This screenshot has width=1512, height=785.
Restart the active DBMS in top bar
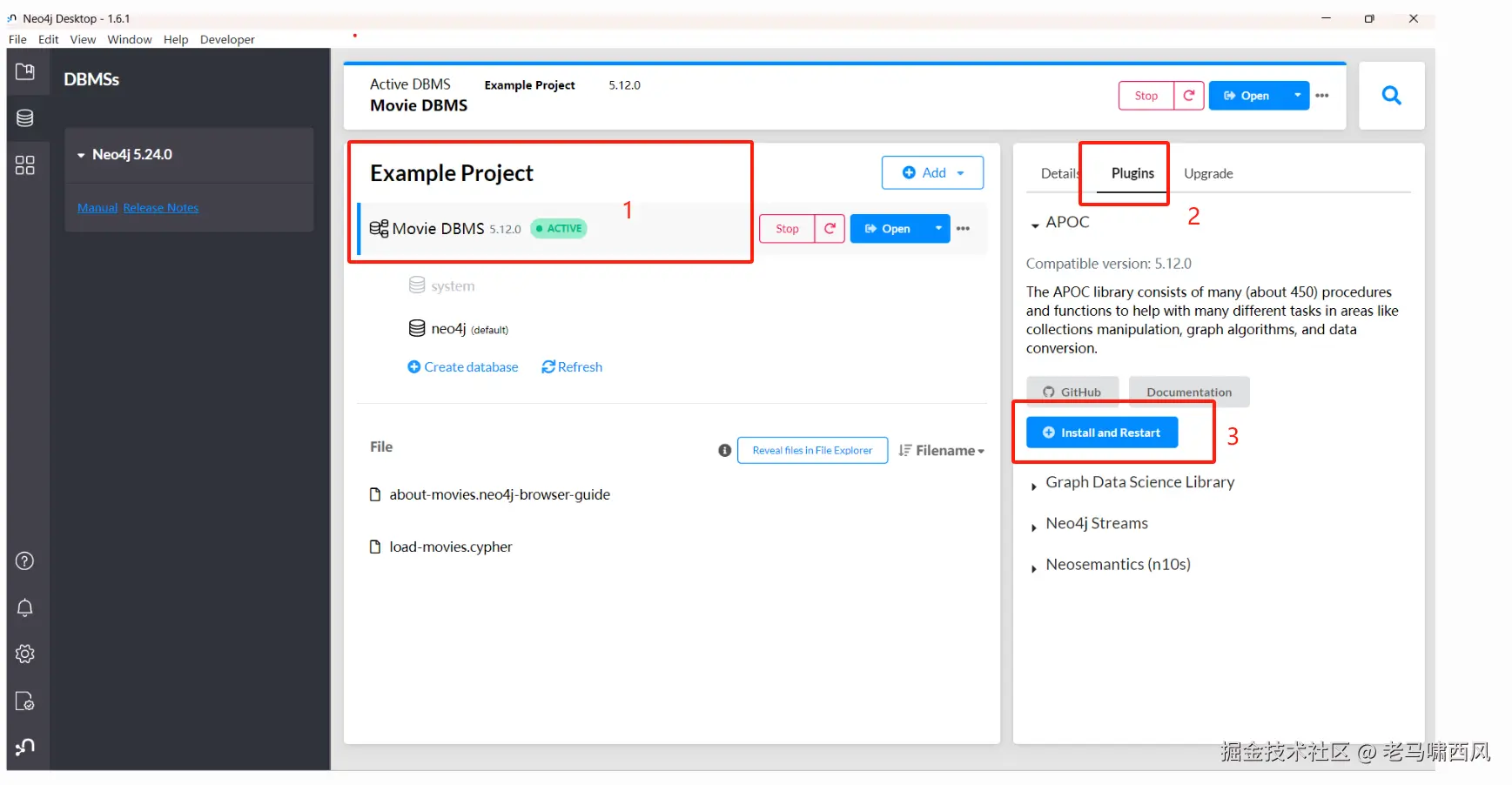tap(1189, 96)
